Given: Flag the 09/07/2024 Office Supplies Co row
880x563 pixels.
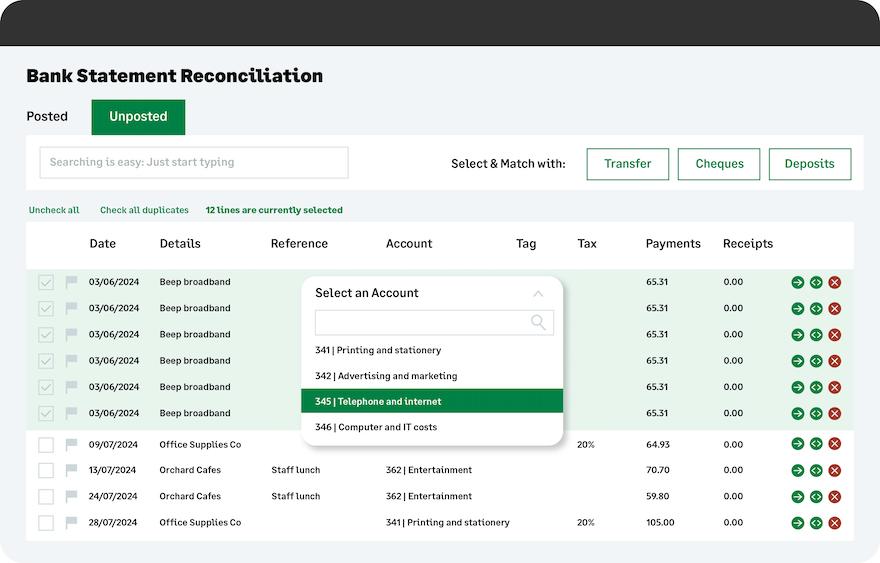Looking at the screenshot, I should (x=71, y=444).
